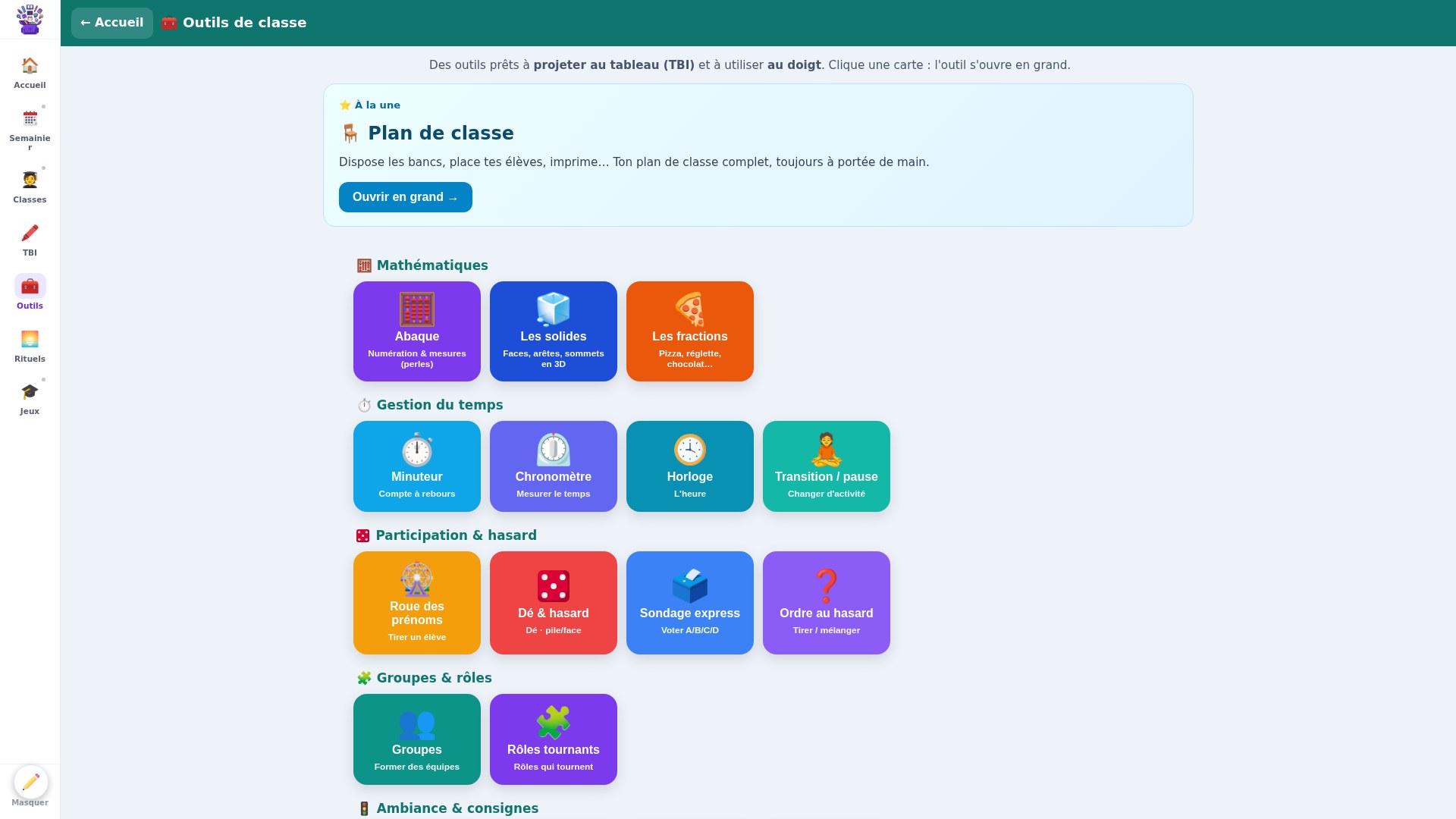
Task: Launch the Chronomètre card
Action: pos(554,466)
